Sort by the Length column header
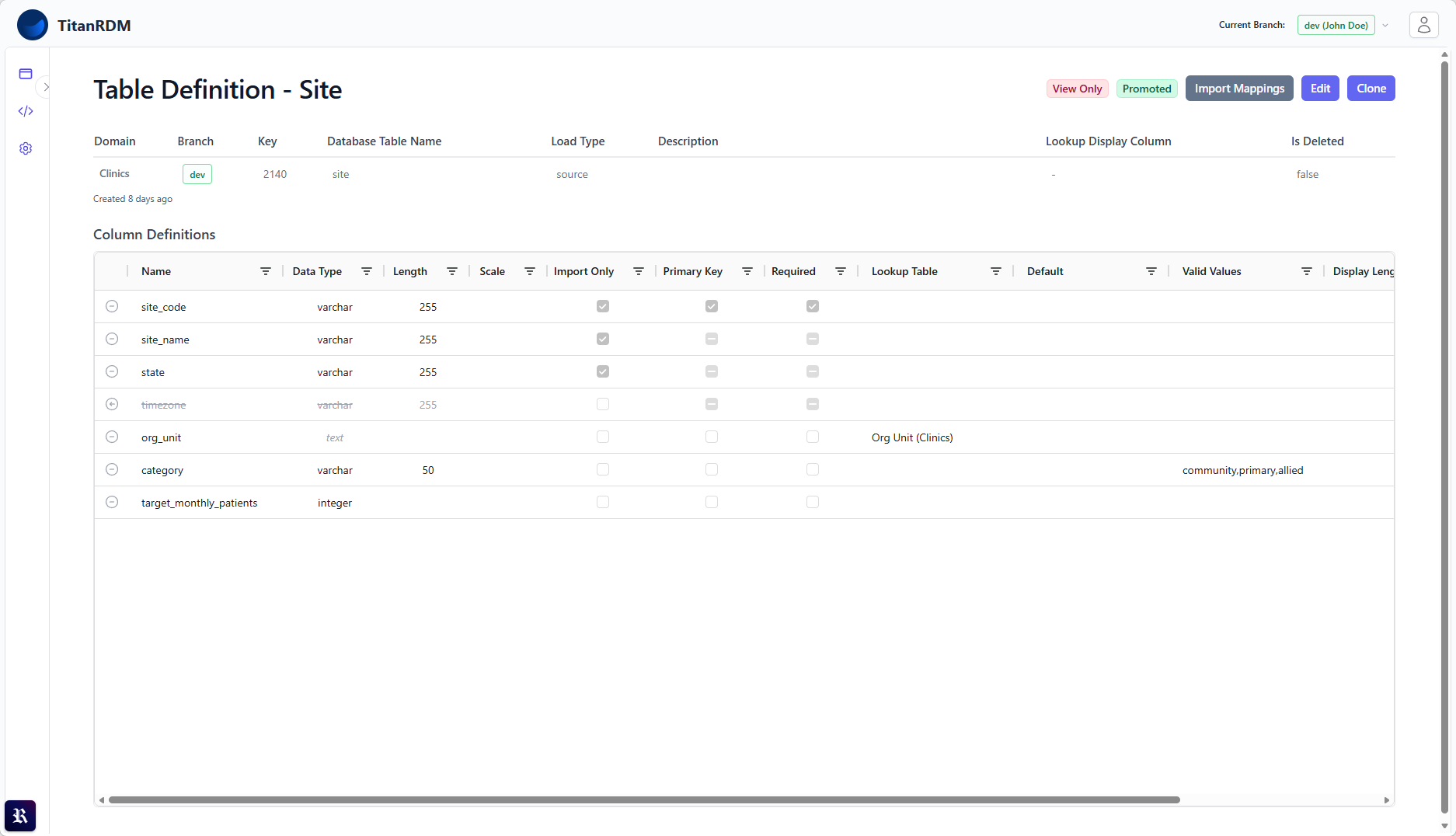The height and width of the screenshot is (836, 1456). coord(410,271)
